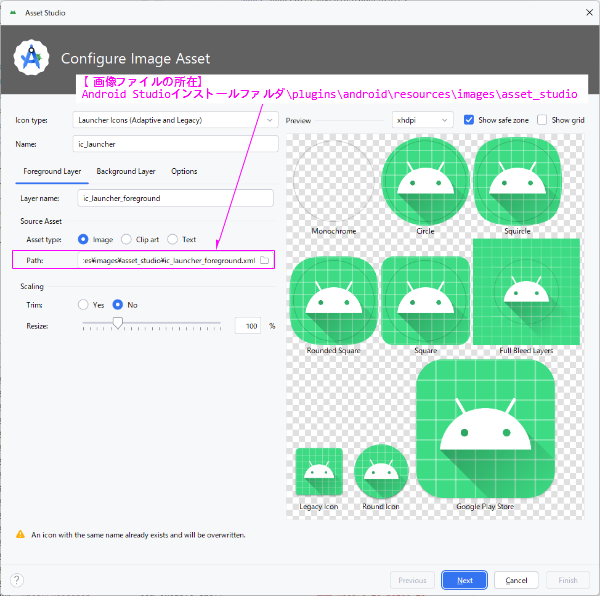This screenshot has width=600, height=596.
Task: Click the Rounded Square icon preview
Action: coord(334,300)
